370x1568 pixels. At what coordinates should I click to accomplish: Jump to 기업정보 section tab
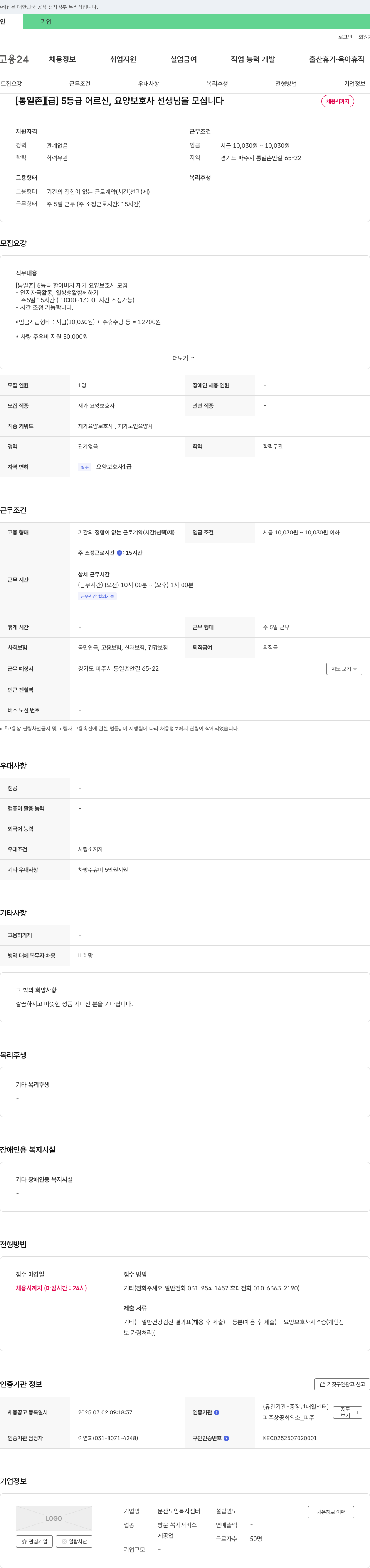click(x=355, y=84)
